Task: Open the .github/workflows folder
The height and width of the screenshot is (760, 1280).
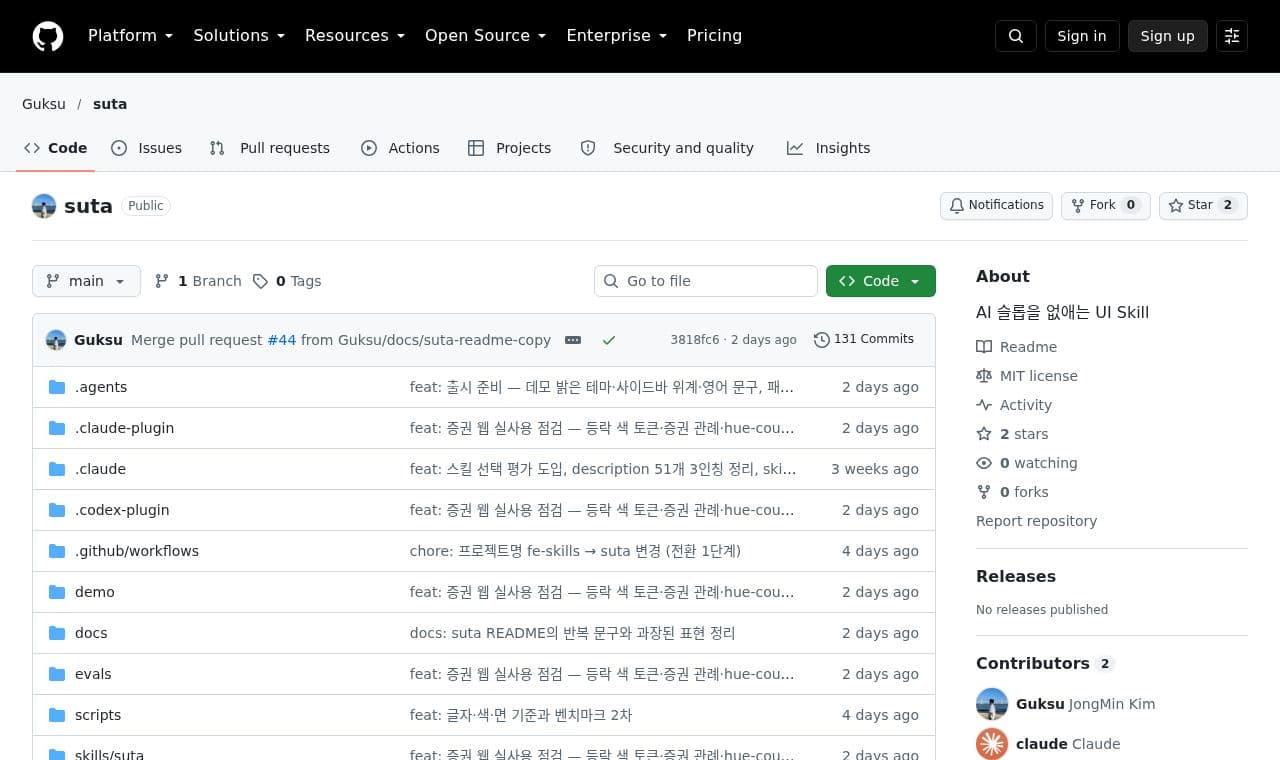Action: click(x=137, y=551)
